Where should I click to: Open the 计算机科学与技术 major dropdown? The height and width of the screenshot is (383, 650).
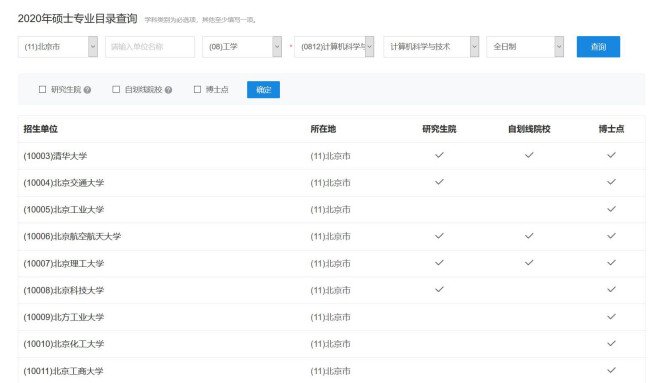(x=431, y=47)
